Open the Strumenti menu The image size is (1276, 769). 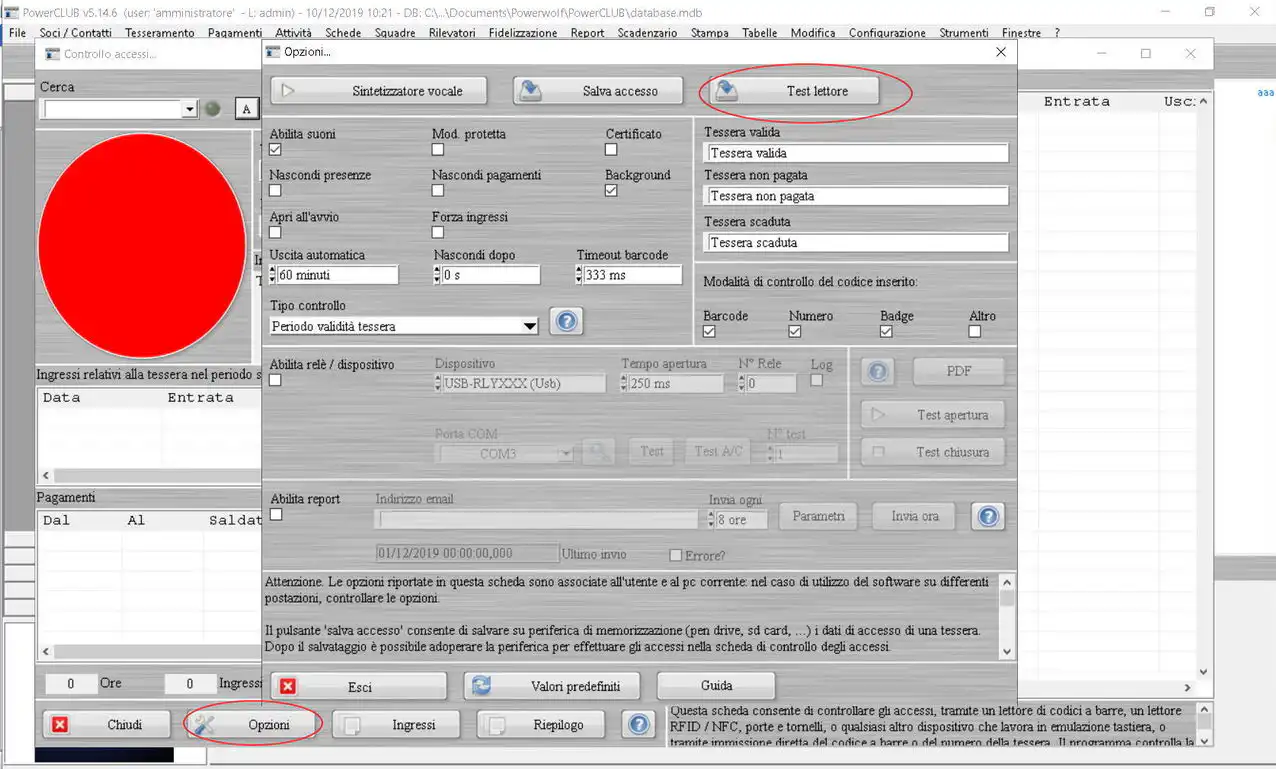964,33
